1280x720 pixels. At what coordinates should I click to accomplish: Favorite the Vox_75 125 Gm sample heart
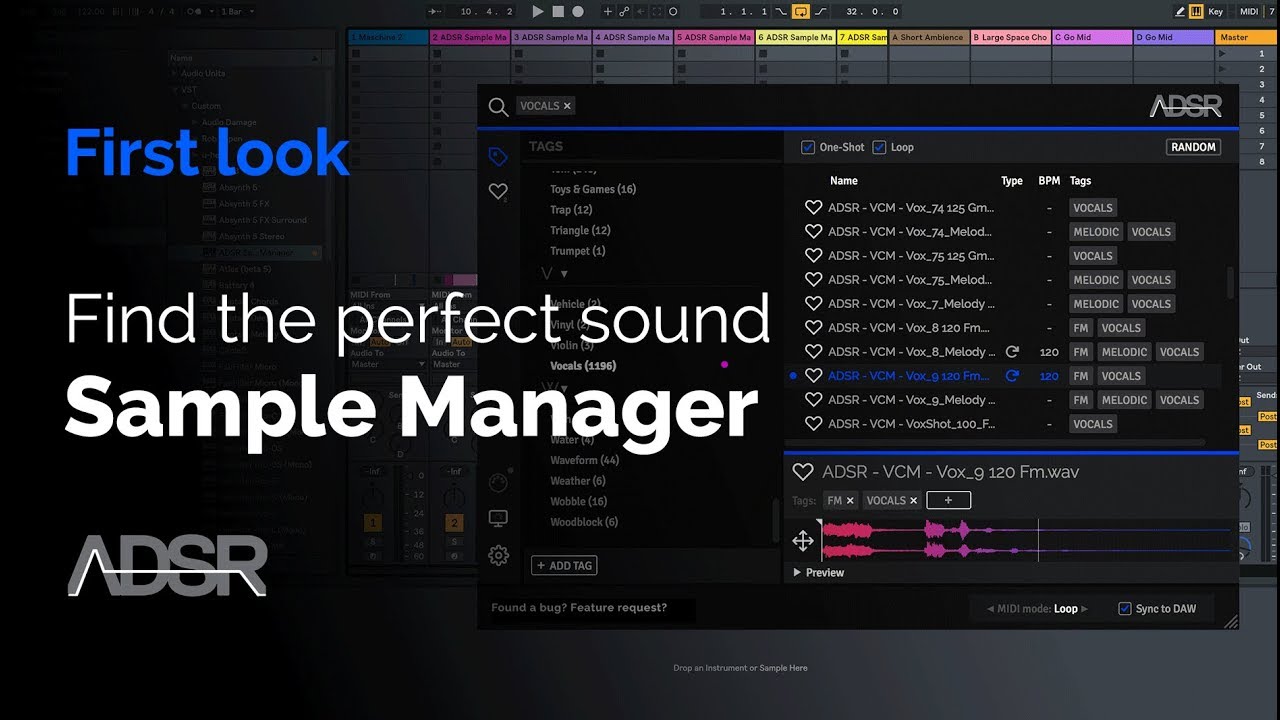coord(813,256)
